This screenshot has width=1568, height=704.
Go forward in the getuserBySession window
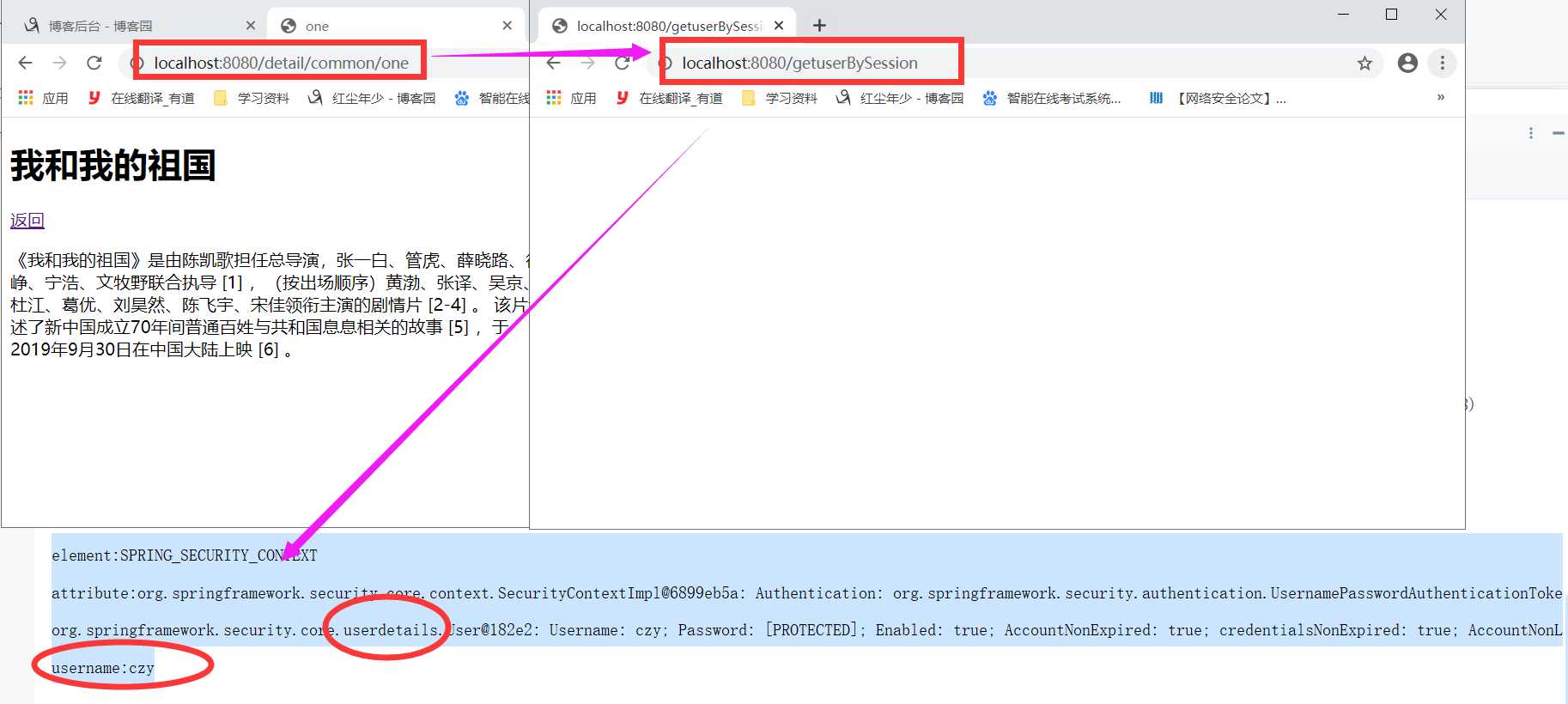click(x=587, y=63)
